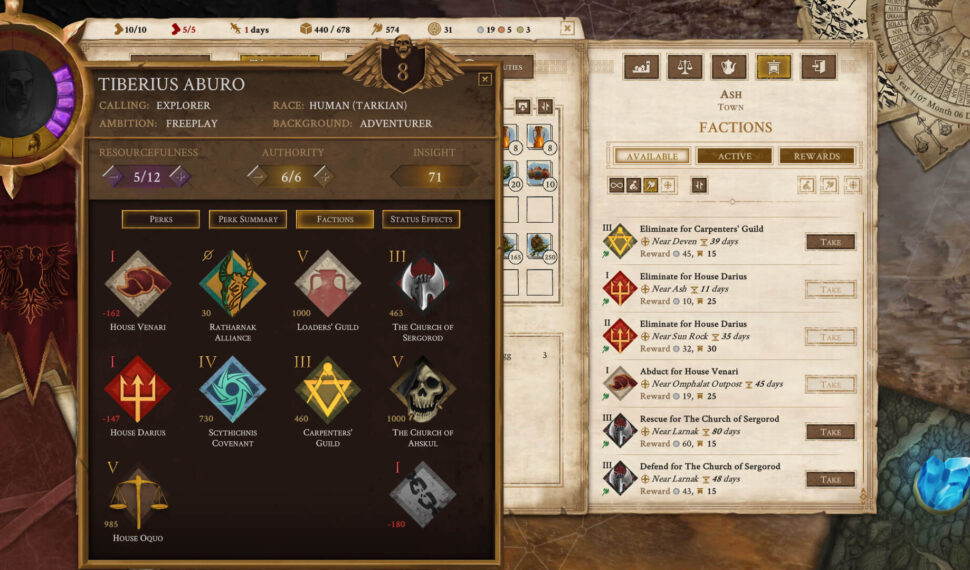
Task: Select the Church of Ahskul skull emblem
Action: (423, 389)
